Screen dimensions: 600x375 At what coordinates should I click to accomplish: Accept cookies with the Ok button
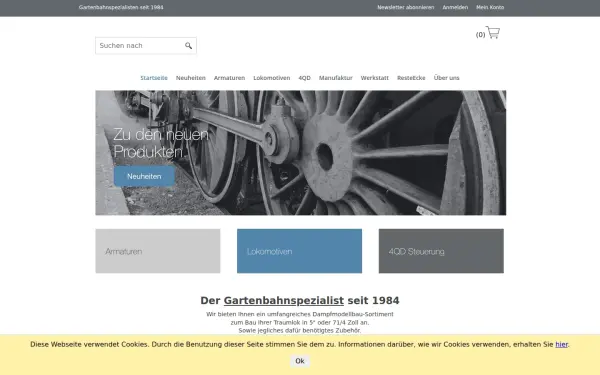pos(300,361)
